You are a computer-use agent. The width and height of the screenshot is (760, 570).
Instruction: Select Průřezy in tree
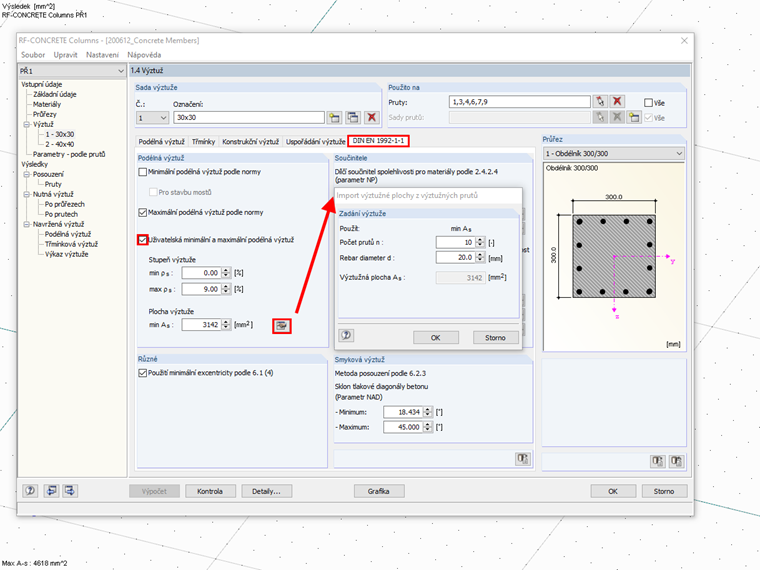pos(45,114)
